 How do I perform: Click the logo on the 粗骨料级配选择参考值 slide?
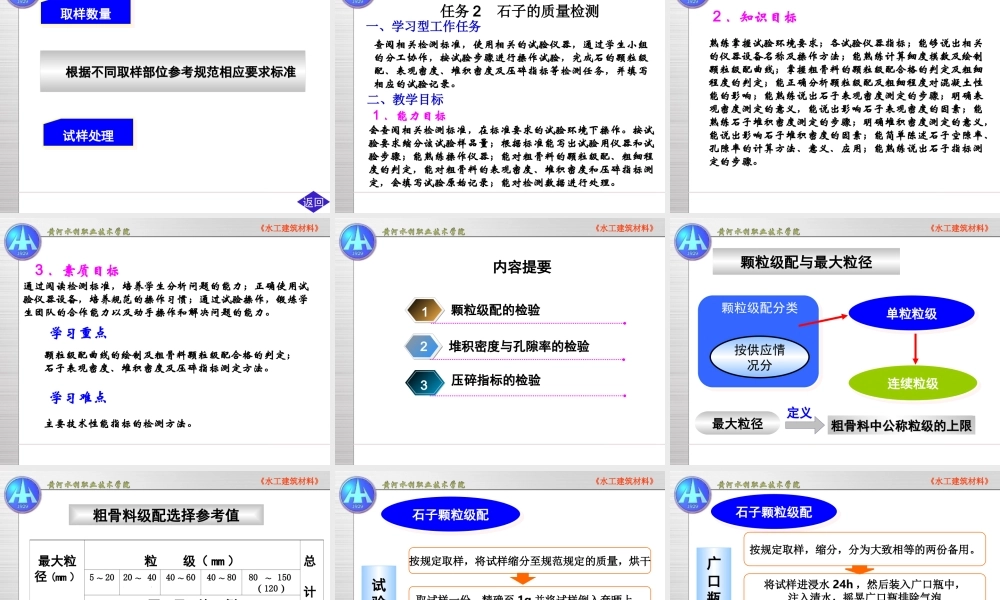(22, 497)
